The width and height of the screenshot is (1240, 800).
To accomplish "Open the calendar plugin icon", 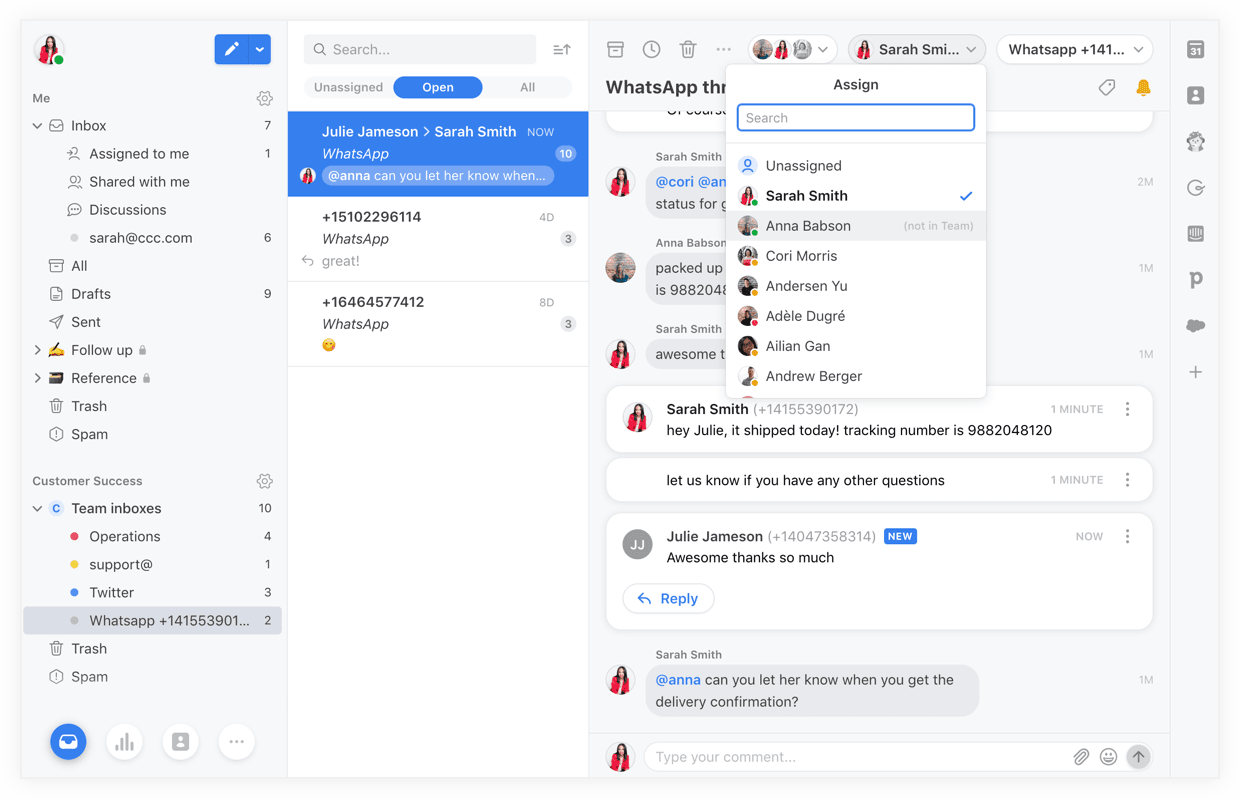I will click(1196, 49).
